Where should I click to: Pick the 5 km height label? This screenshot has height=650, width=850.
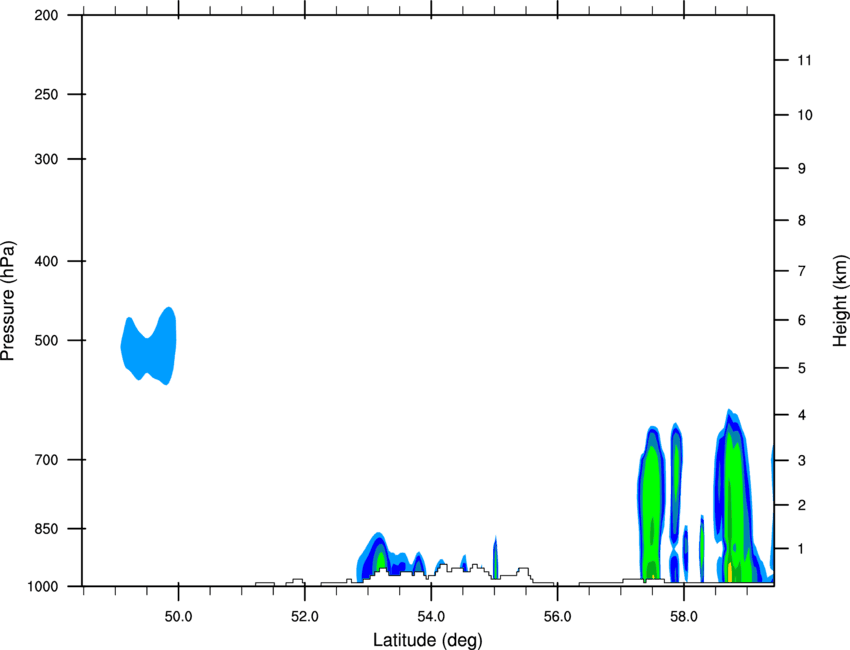click(802, 368)
